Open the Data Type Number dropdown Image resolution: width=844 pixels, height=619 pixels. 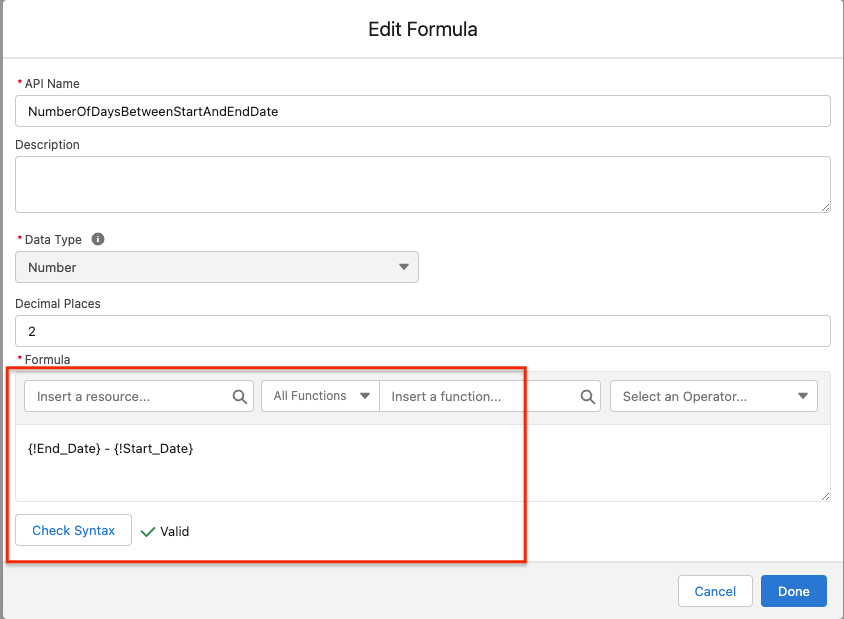tap(217, 267)
